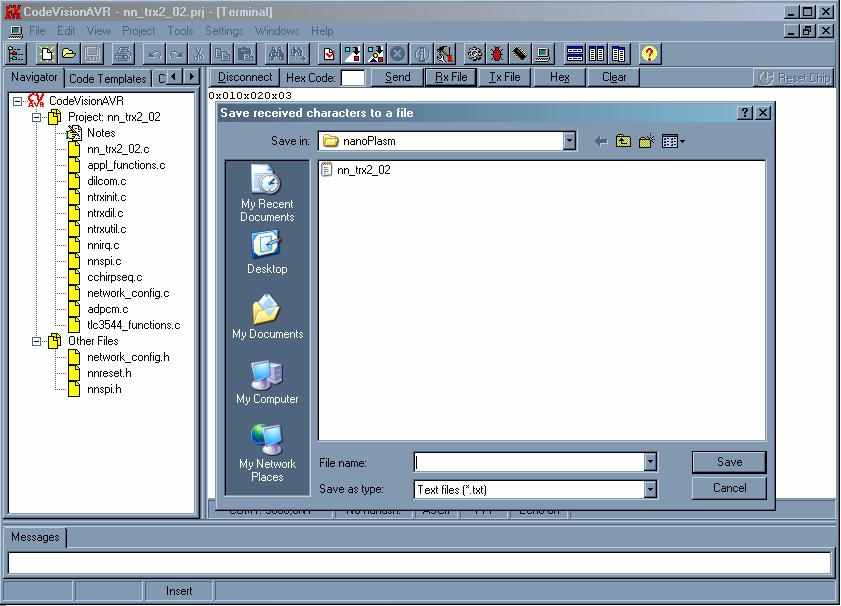This screenshot has width=841, height=606.
Task: Click the Tx File button
Action: click(x=504, y=77)
